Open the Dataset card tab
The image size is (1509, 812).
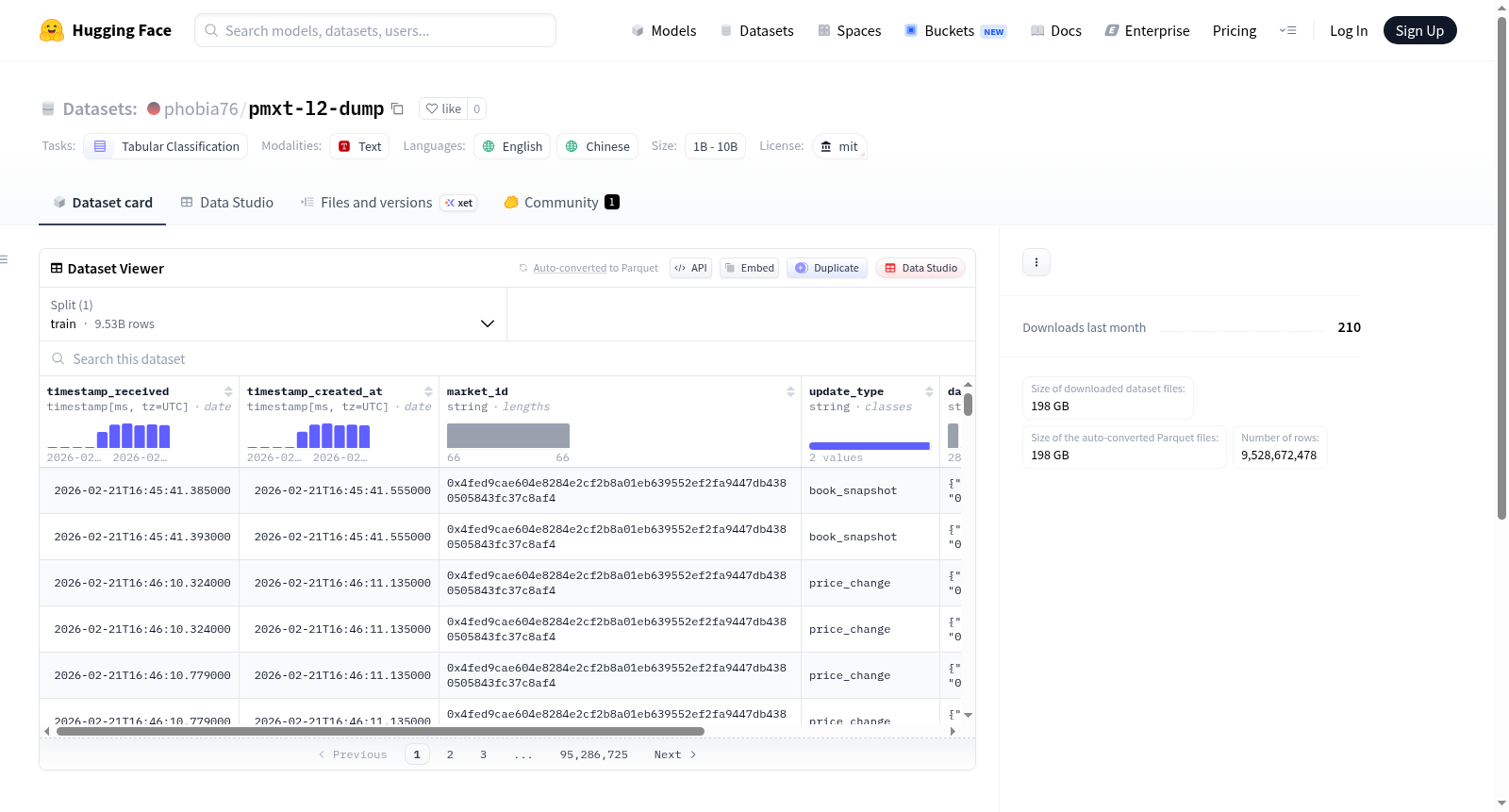pos(102,203)
